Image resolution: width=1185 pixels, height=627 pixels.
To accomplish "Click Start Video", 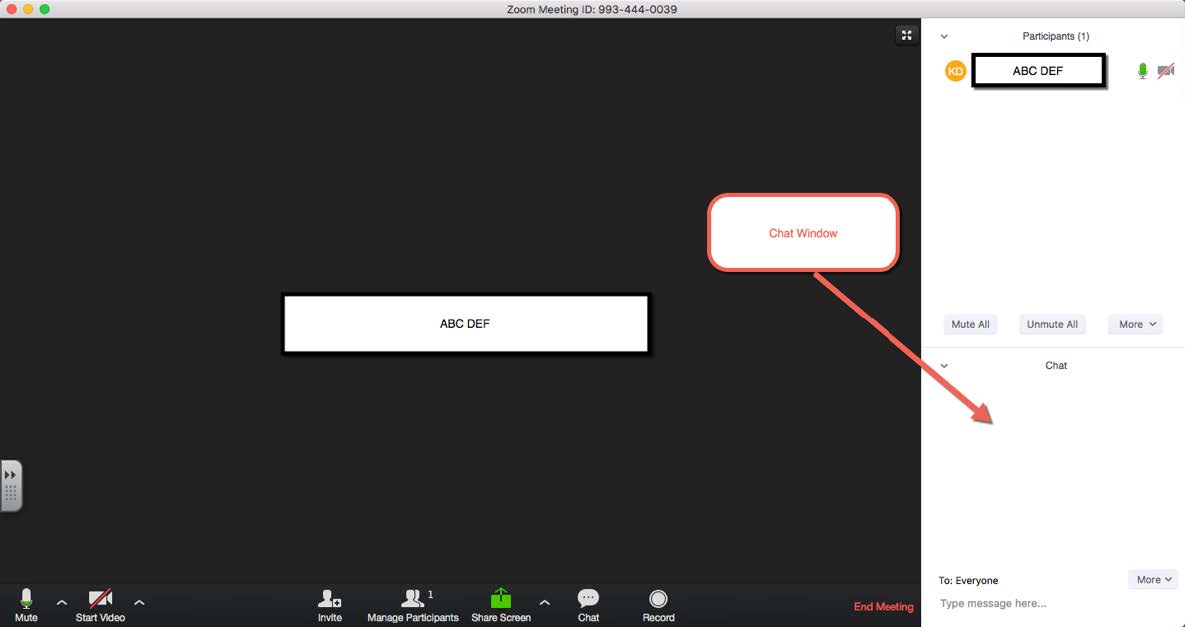I will (99, 605).
